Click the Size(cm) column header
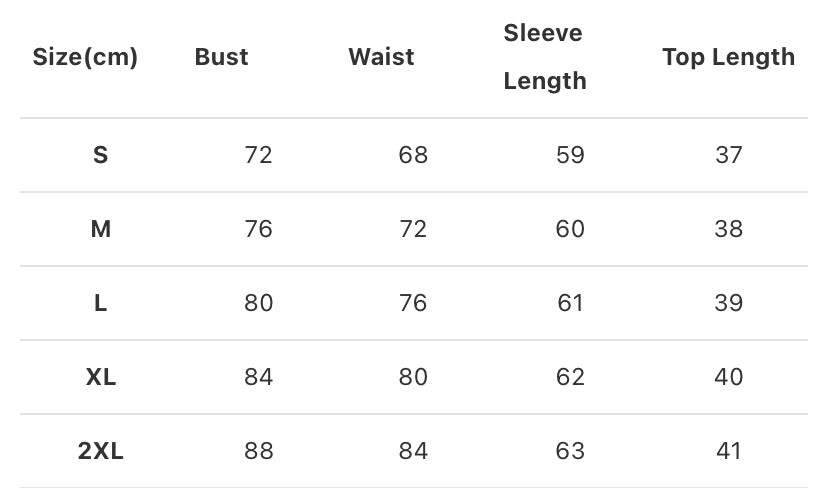Screen dimensions: 828x488 [85, 57]
